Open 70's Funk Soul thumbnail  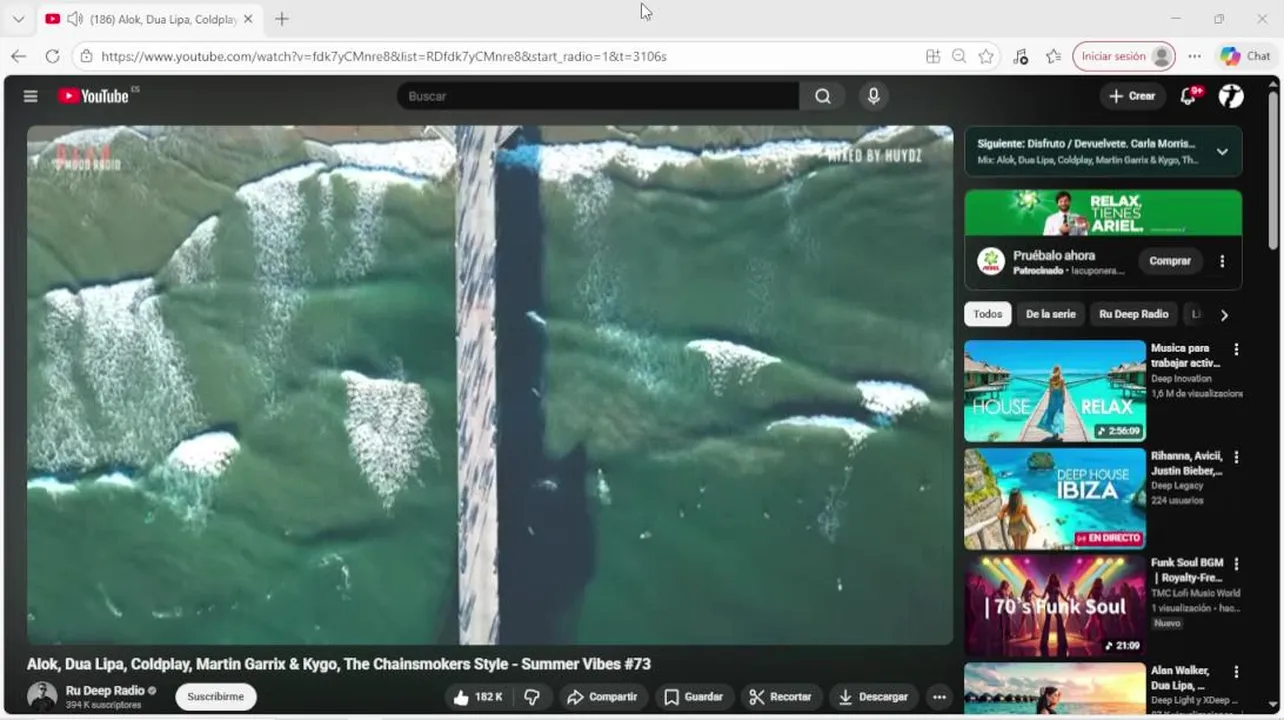1055,606
